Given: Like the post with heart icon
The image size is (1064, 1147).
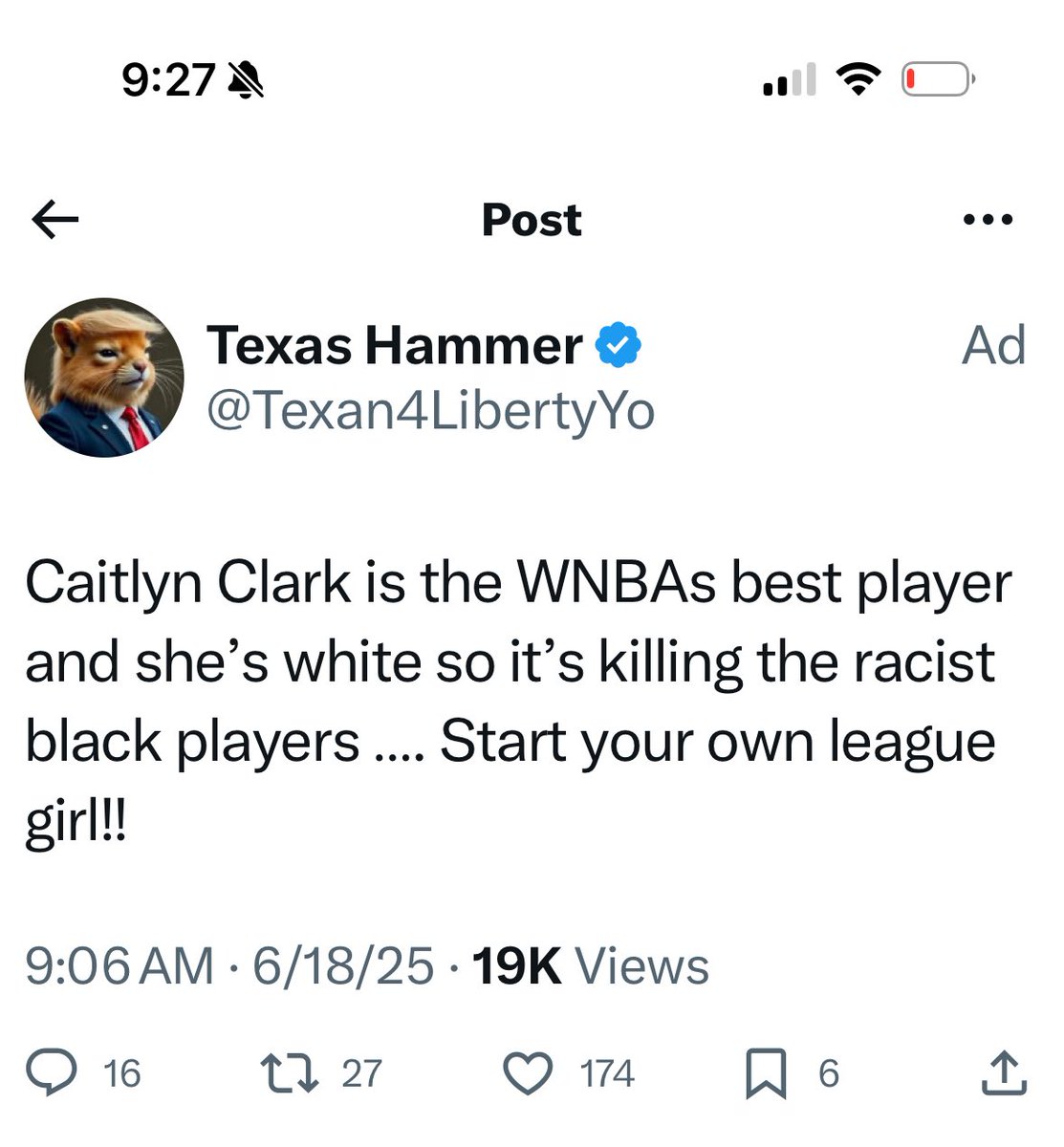Looking at the screenshot, I should pyautogui.click(x=528, y=1072).
